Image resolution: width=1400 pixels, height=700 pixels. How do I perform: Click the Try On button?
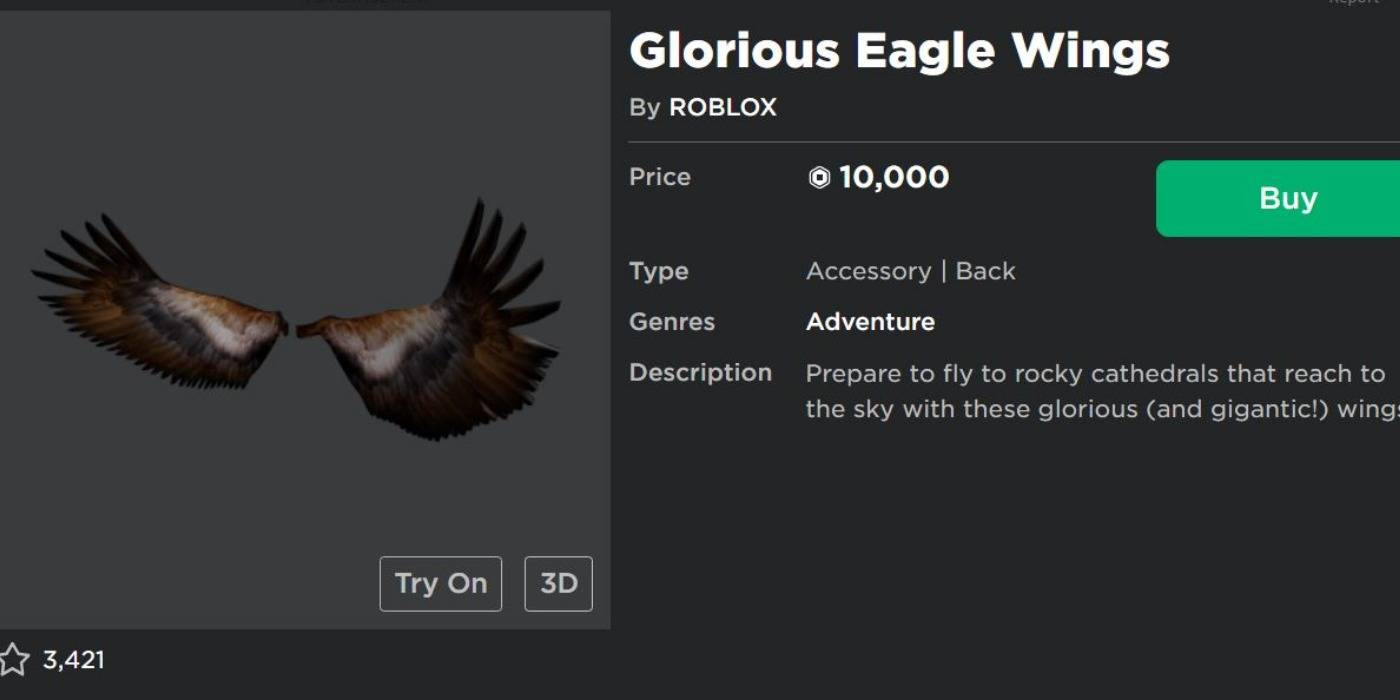440,583
